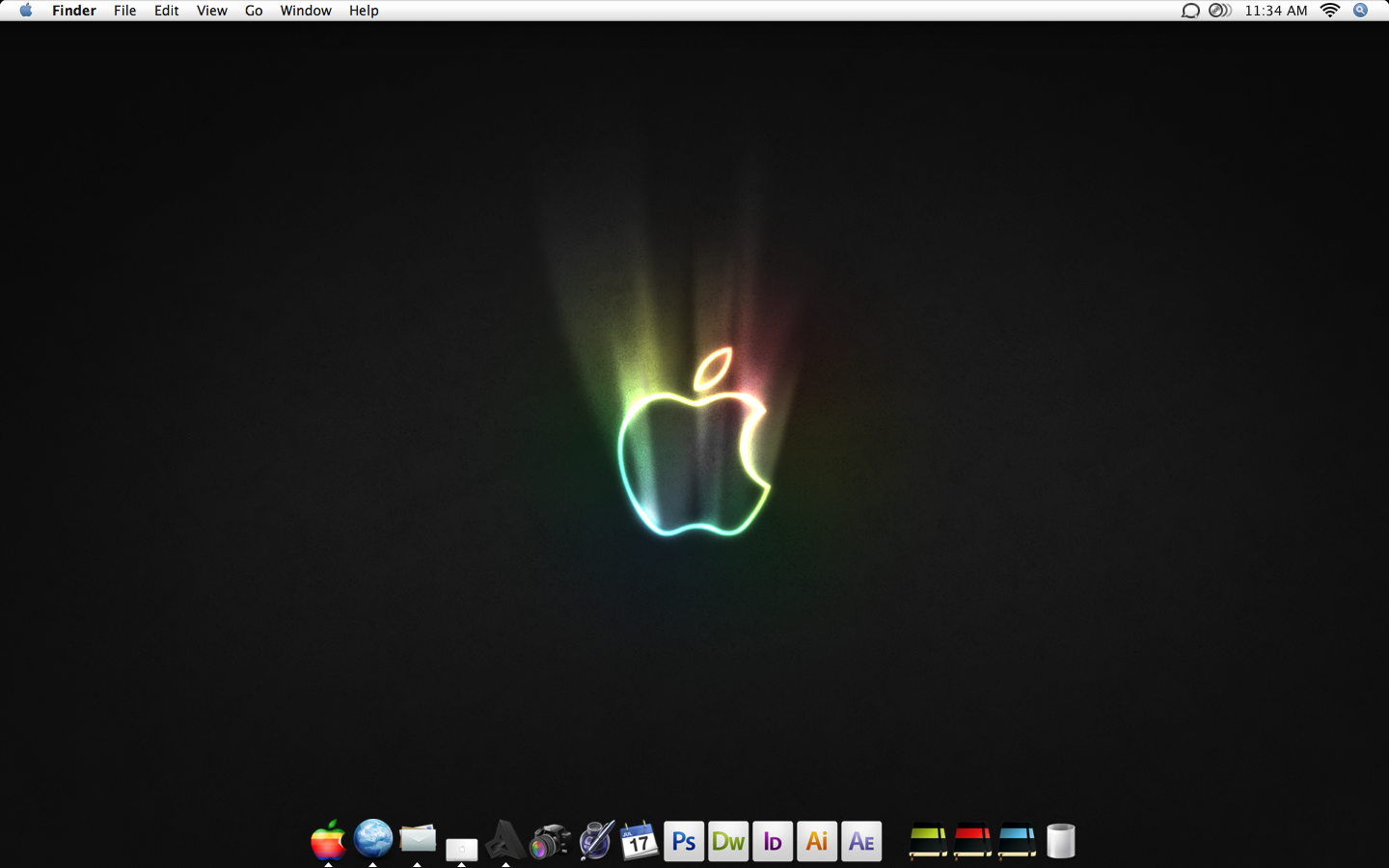Open the ink pen and inkwell icon
The image size is (1389, 868).
pos(595,840)
